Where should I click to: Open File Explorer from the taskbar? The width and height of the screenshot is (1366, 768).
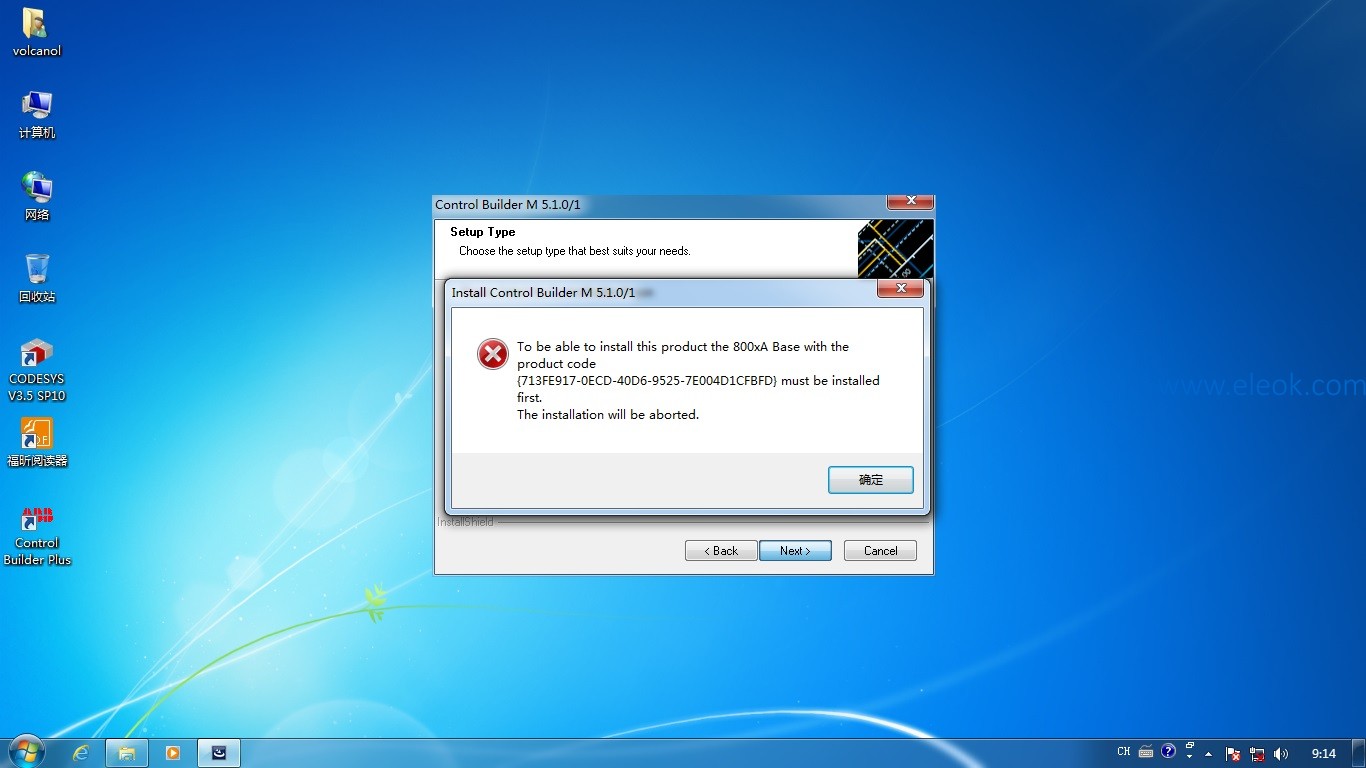click(127, 753)
